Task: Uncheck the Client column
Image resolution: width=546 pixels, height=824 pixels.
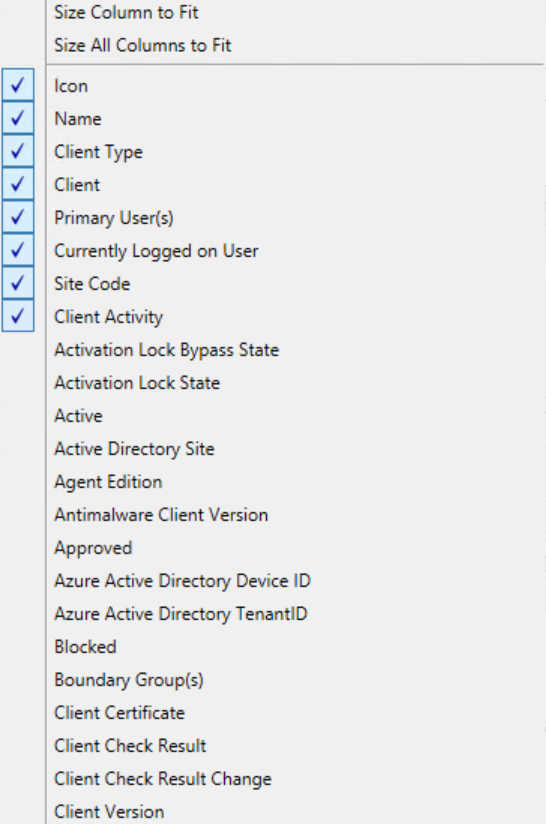Action: (x=18, y=184)
